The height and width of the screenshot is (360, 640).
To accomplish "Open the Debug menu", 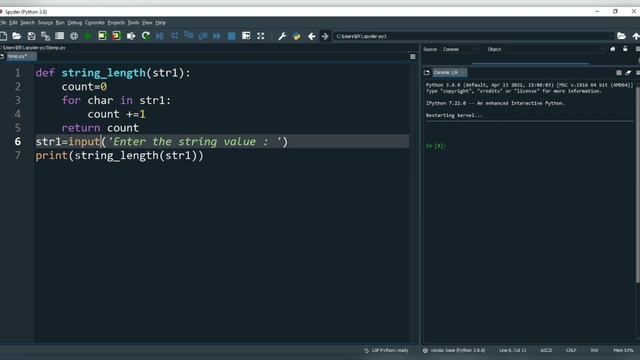I will point(75,22).
